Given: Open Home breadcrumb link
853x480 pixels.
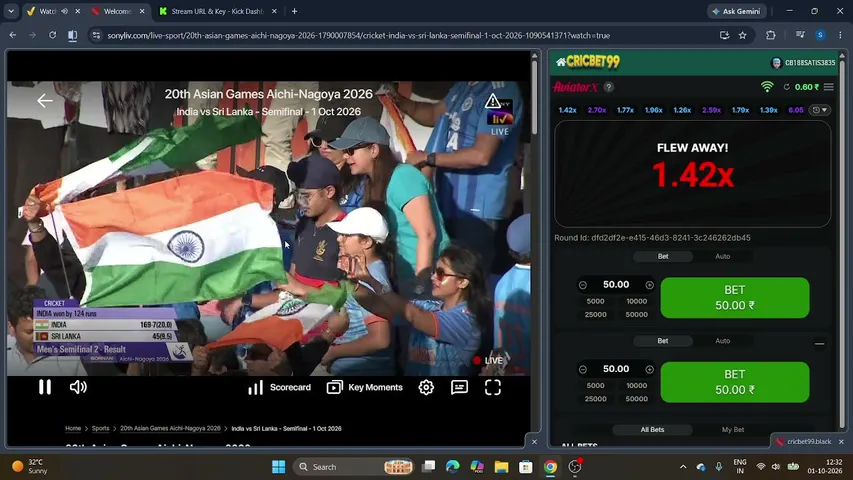Looking at the screenshot, I should pos(73,428).
